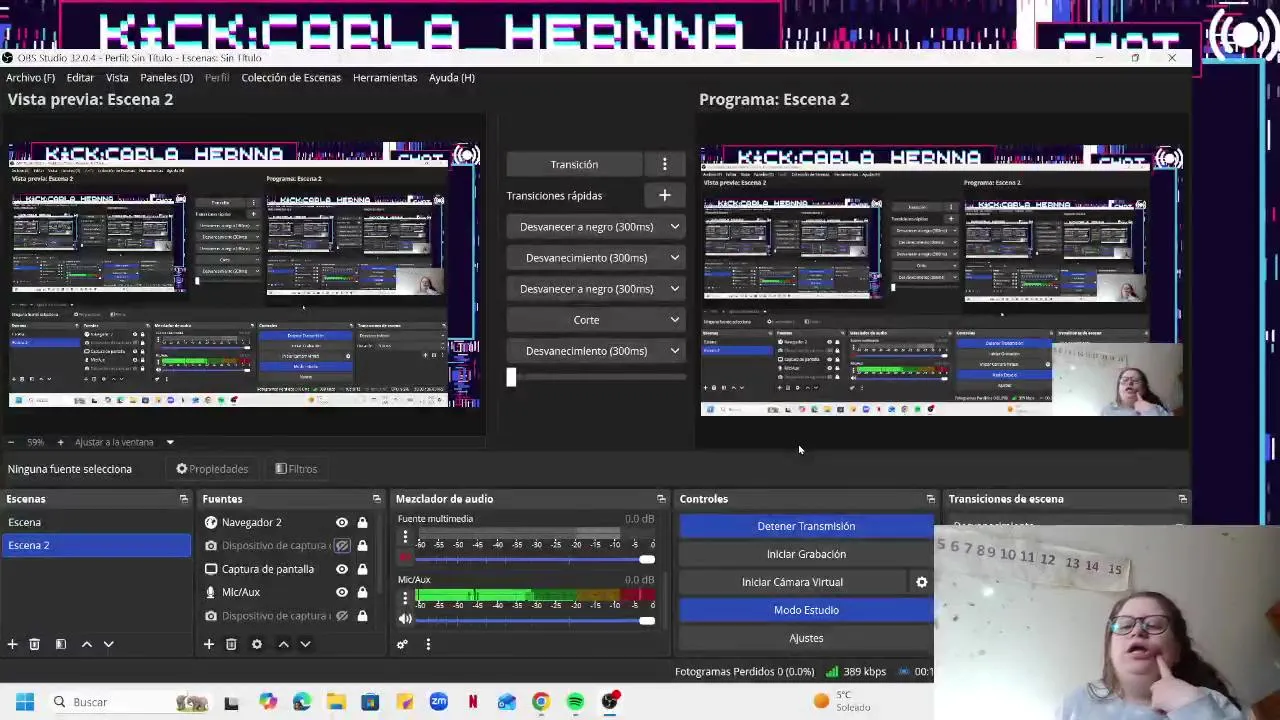Open advanced audio properties gears icon
The width and height of the screenshot is (1280, 720).
pos(402,644)
